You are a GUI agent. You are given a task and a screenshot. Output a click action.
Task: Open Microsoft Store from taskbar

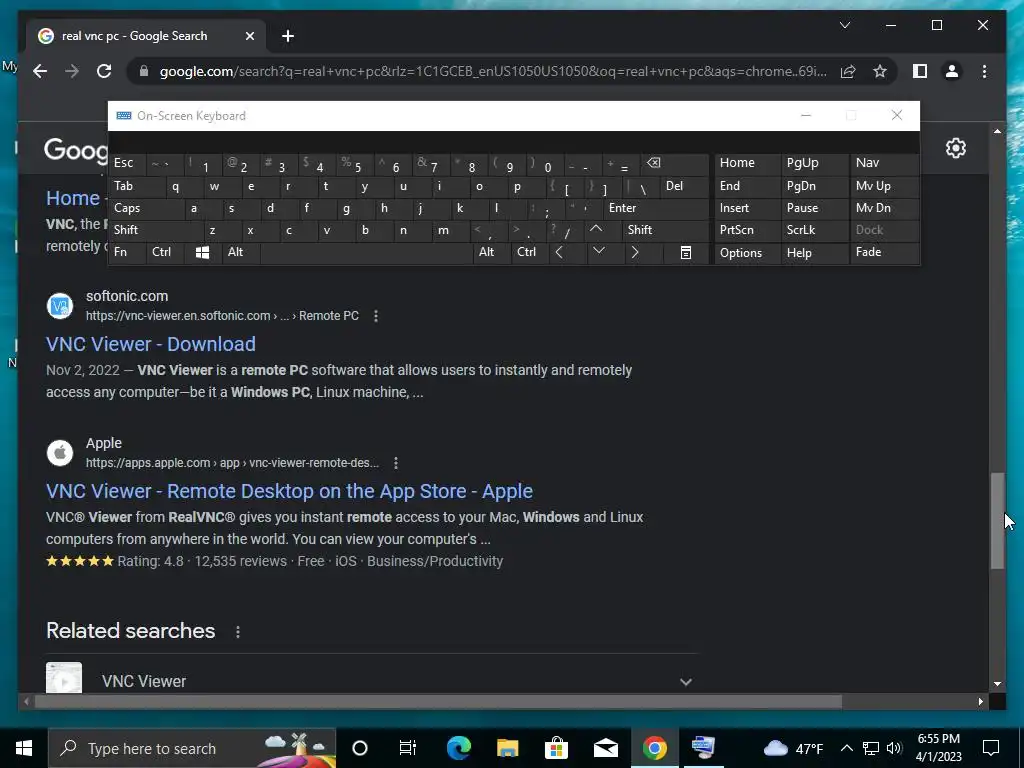(x=556, y=748)
